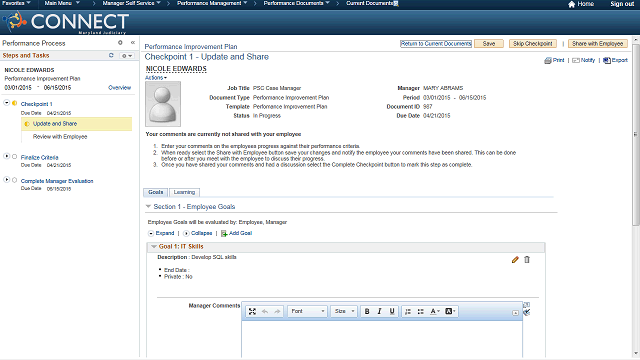Open the Manager Self Service menu

131,3
